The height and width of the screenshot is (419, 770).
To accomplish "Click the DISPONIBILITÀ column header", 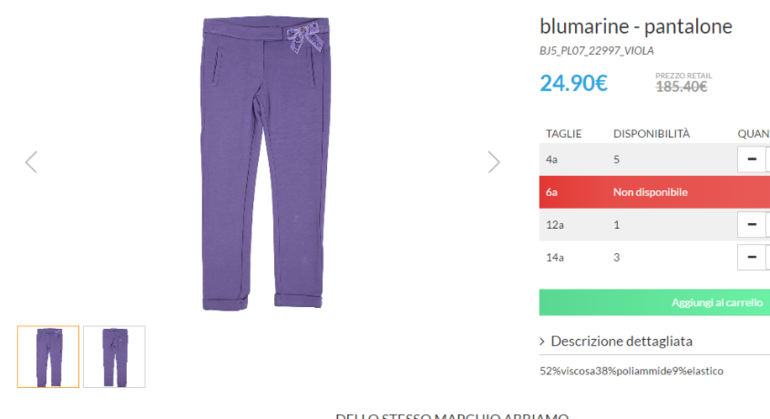I will (651, 134).
